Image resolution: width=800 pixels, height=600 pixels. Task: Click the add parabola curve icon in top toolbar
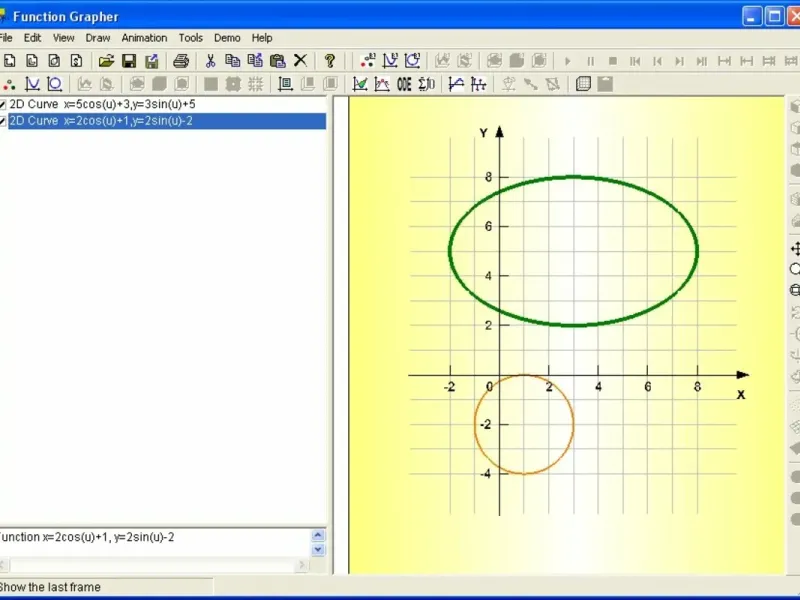click(x=390, y=61)
